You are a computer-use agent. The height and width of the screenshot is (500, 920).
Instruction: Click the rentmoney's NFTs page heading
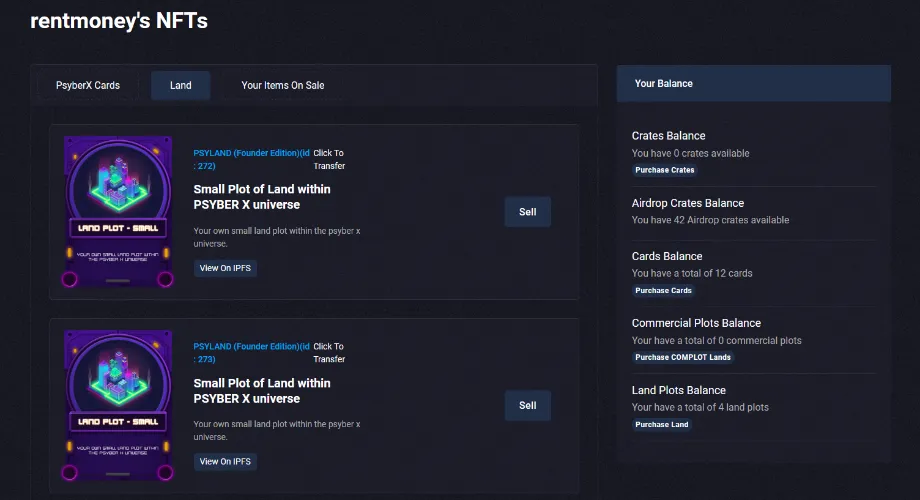pyautogui.click(x=119, y=21)
